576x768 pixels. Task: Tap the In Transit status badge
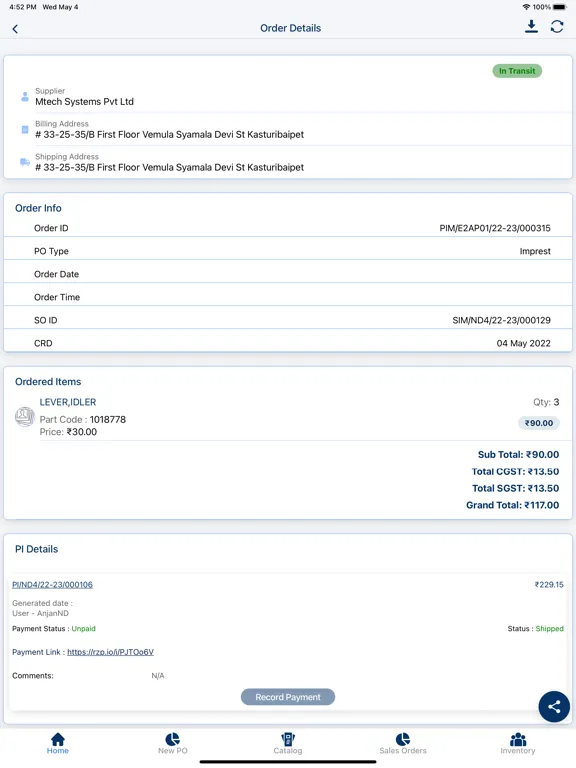517,71
